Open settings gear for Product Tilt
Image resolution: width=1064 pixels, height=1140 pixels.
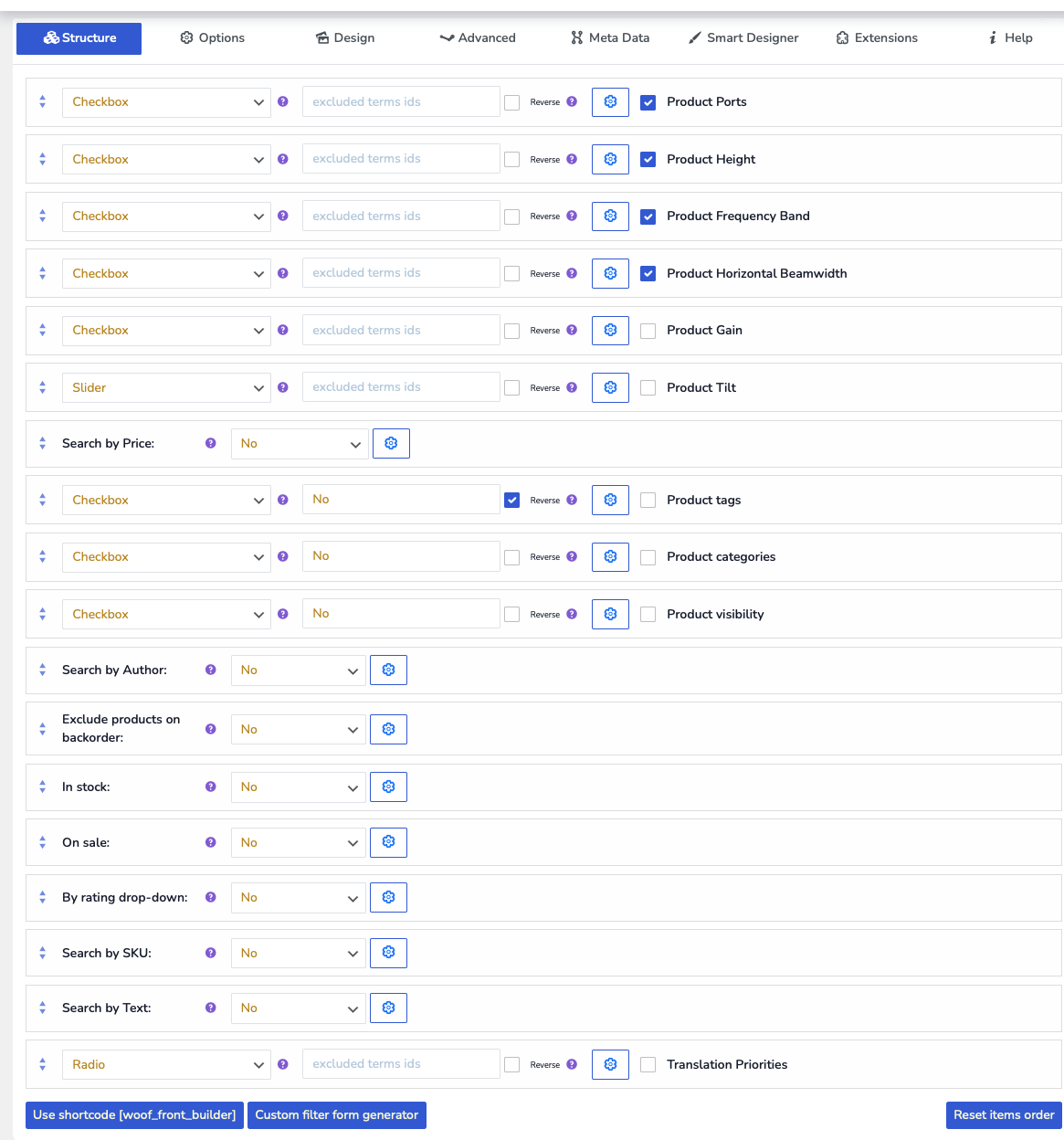(610, 388)
